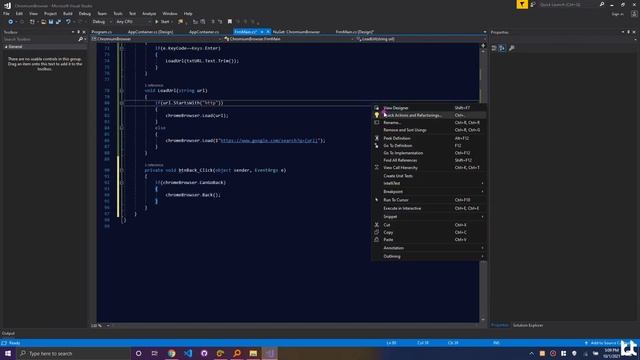This screenshot has width=640, height=360.
Task: Close the active FormMain.cs tab
Action: tap(268, 32)
